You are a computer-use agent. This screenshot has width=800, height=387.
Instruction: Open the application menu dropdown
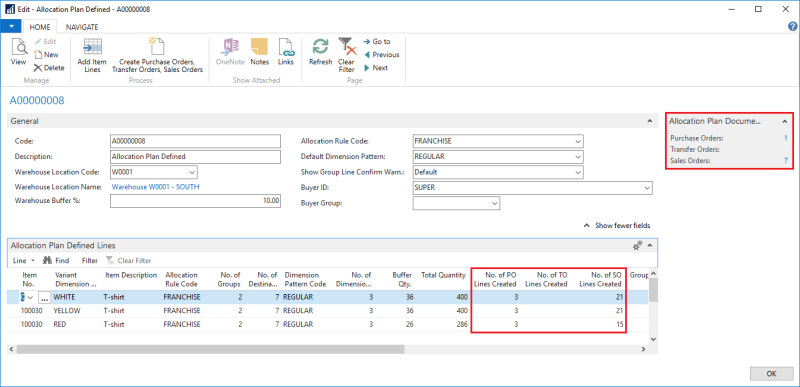10,27
